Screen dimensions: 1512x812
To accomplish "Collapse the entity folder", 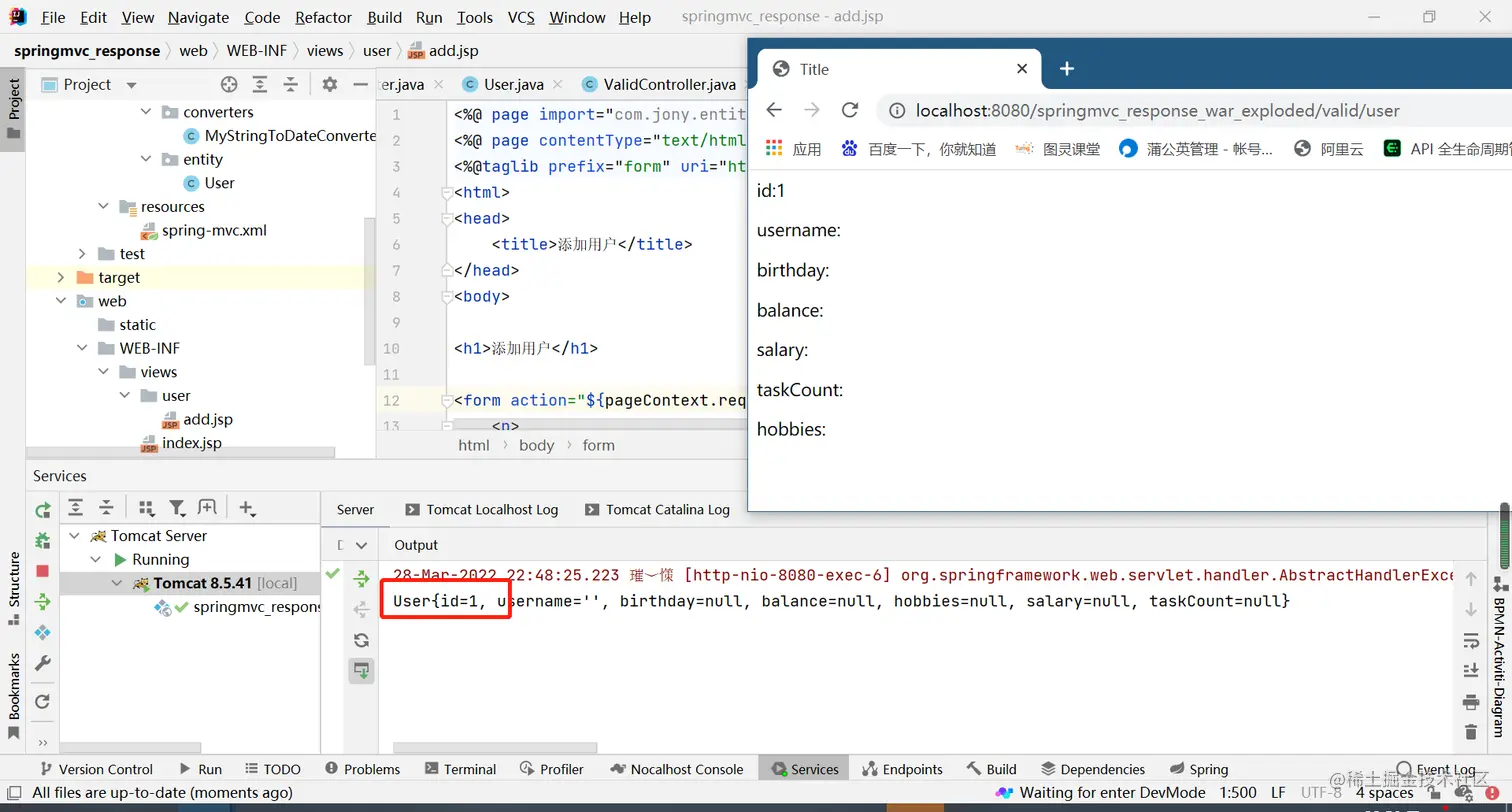I will (x=146, y=159).
